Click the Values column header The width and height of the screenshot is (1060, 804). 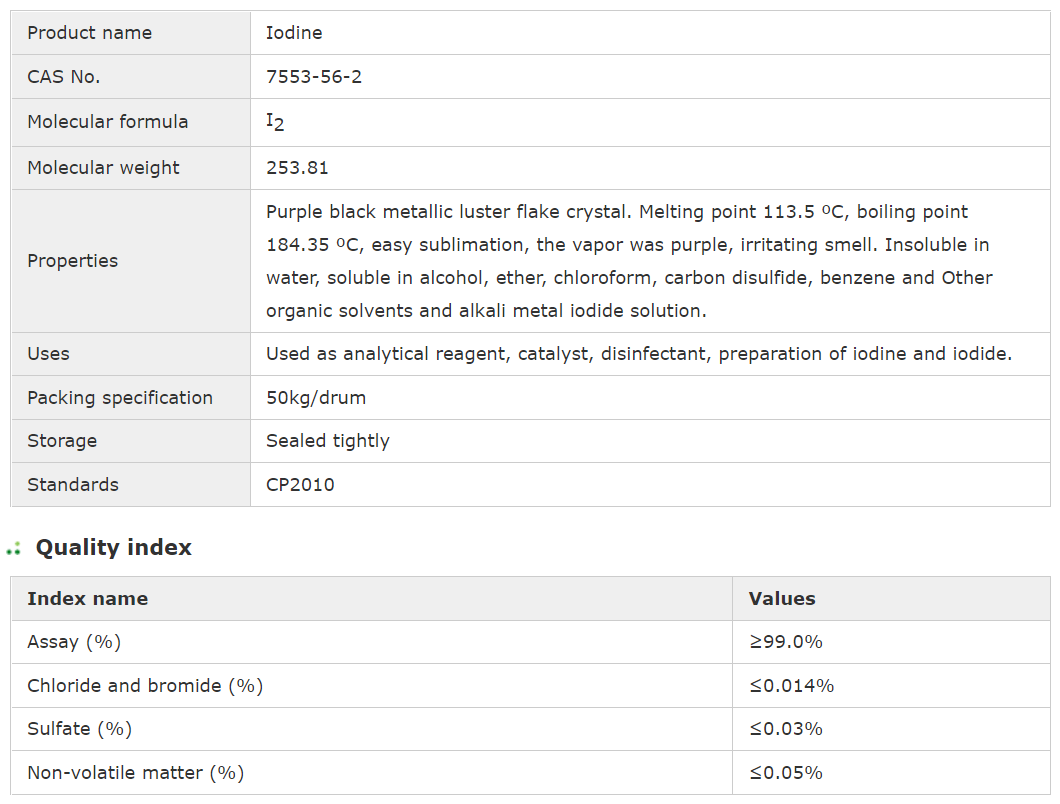point(782,599)
